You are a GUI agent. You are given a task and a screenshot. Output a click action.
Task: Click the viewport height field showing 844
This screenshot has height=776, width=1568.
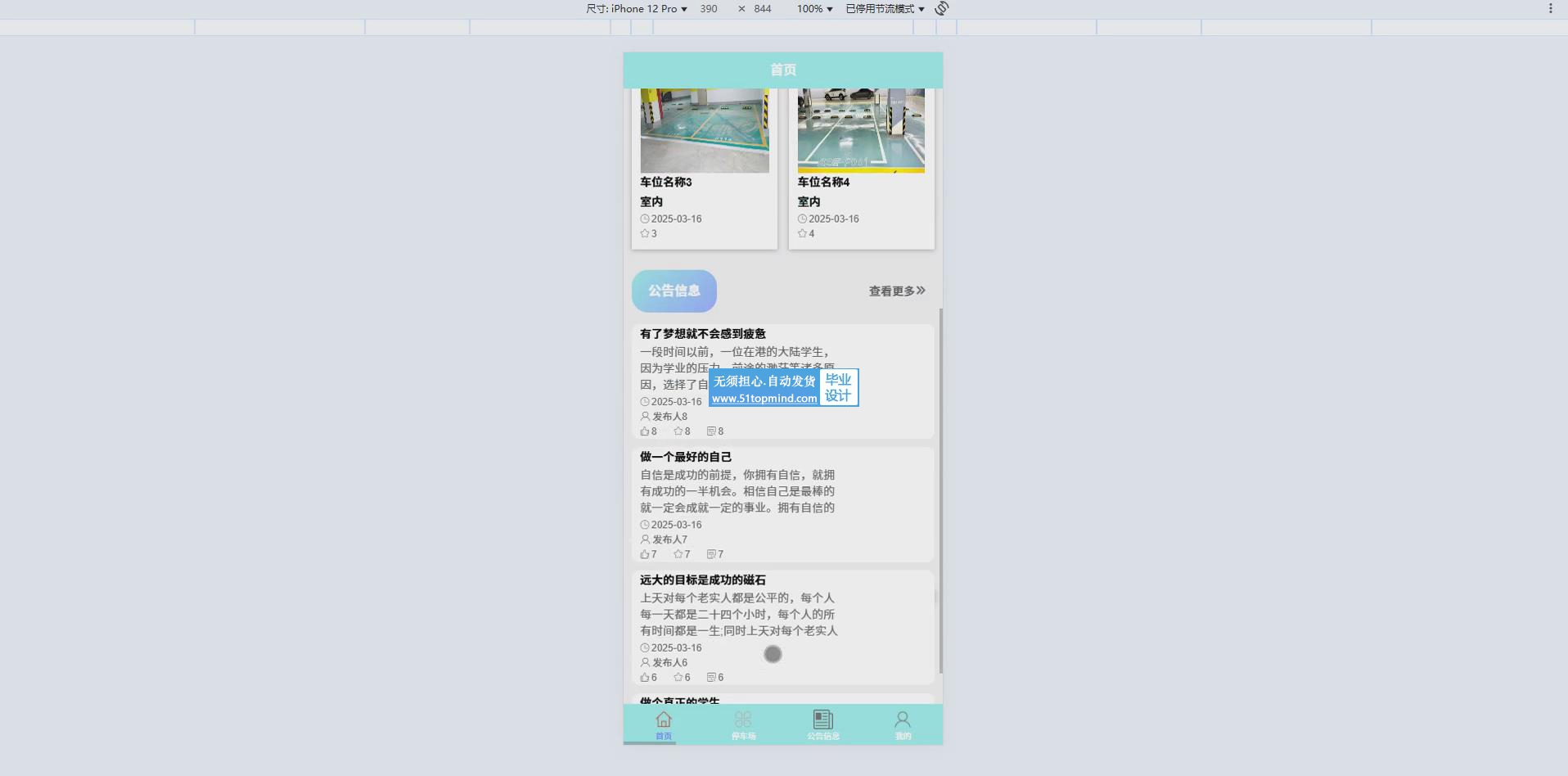[x=763, y=9]
